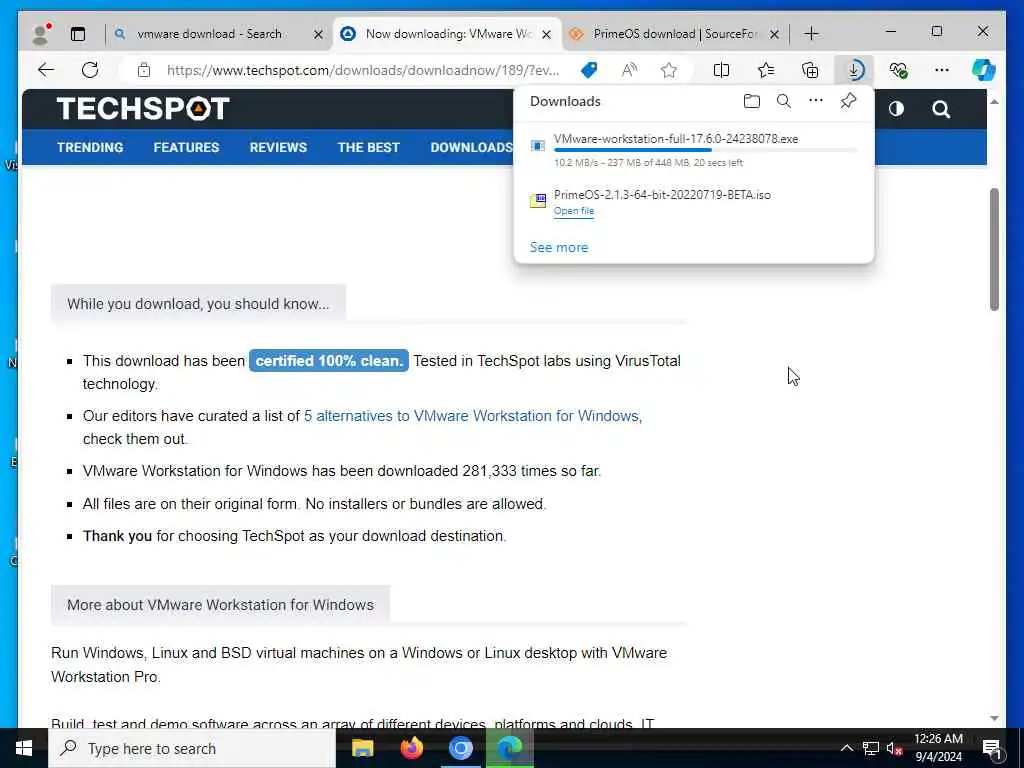Viewport: 1024px width, 768px height.
Task: Open File Explorer from taskbar
Action: coord(362,748)
